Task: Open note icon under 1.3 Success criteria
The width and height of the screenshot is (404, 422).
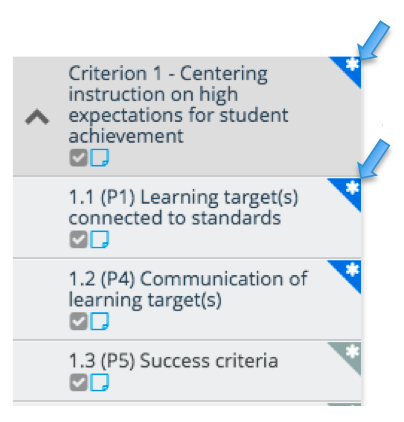Action: [x=99, y=382]
